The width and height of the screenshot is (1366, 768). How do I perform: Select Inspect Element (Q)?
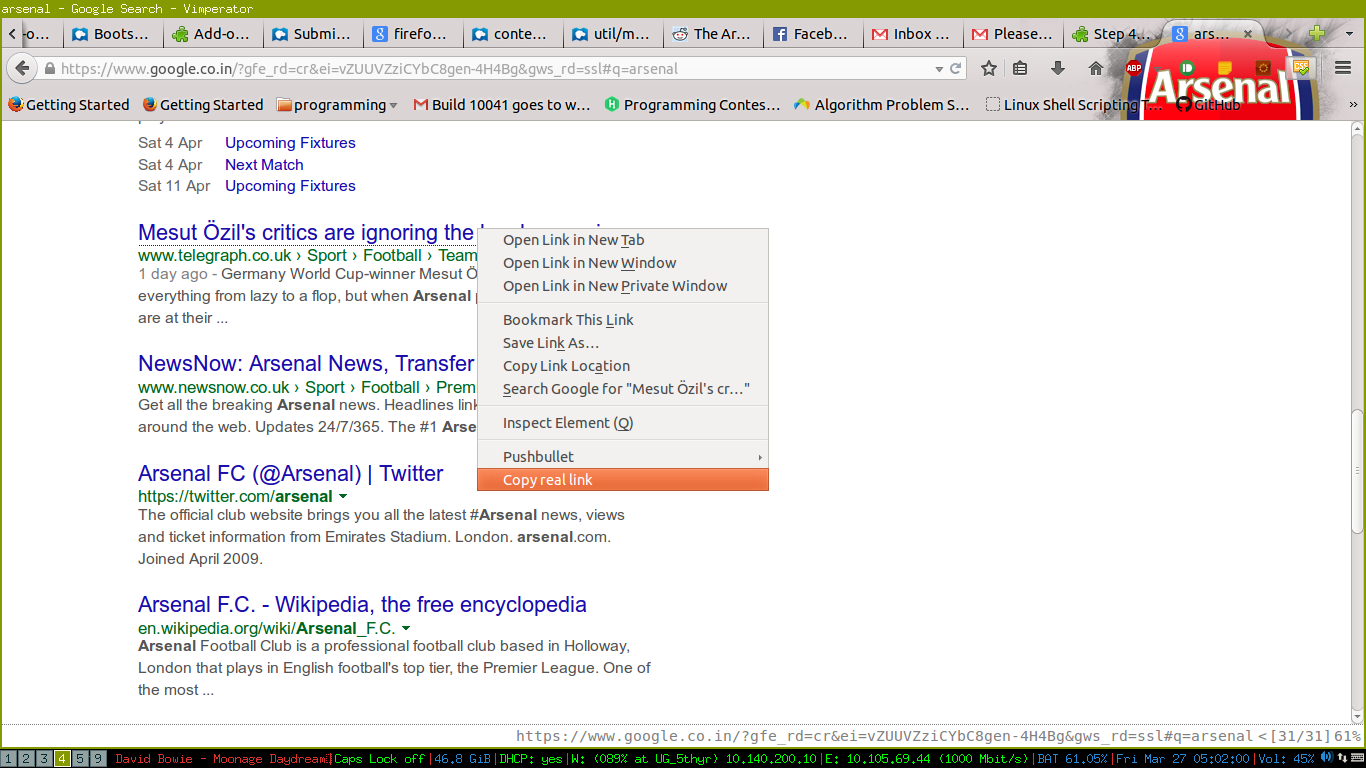623,423
